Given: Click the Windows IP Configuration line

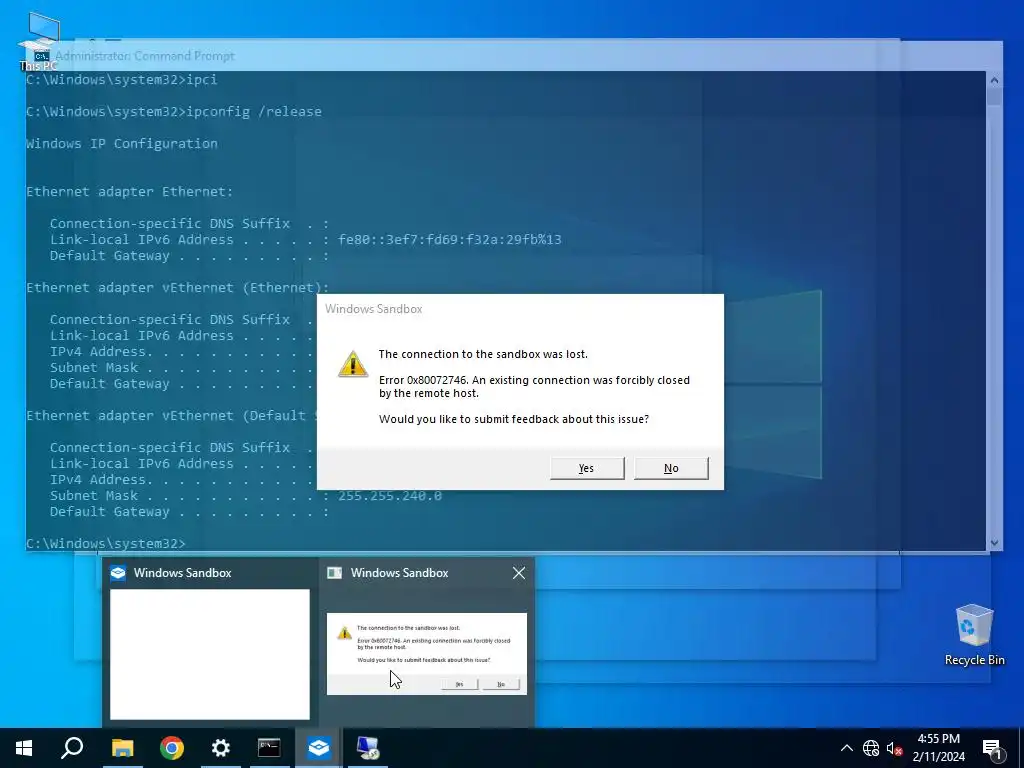Looking at the screenshot, I should [121, 144].
